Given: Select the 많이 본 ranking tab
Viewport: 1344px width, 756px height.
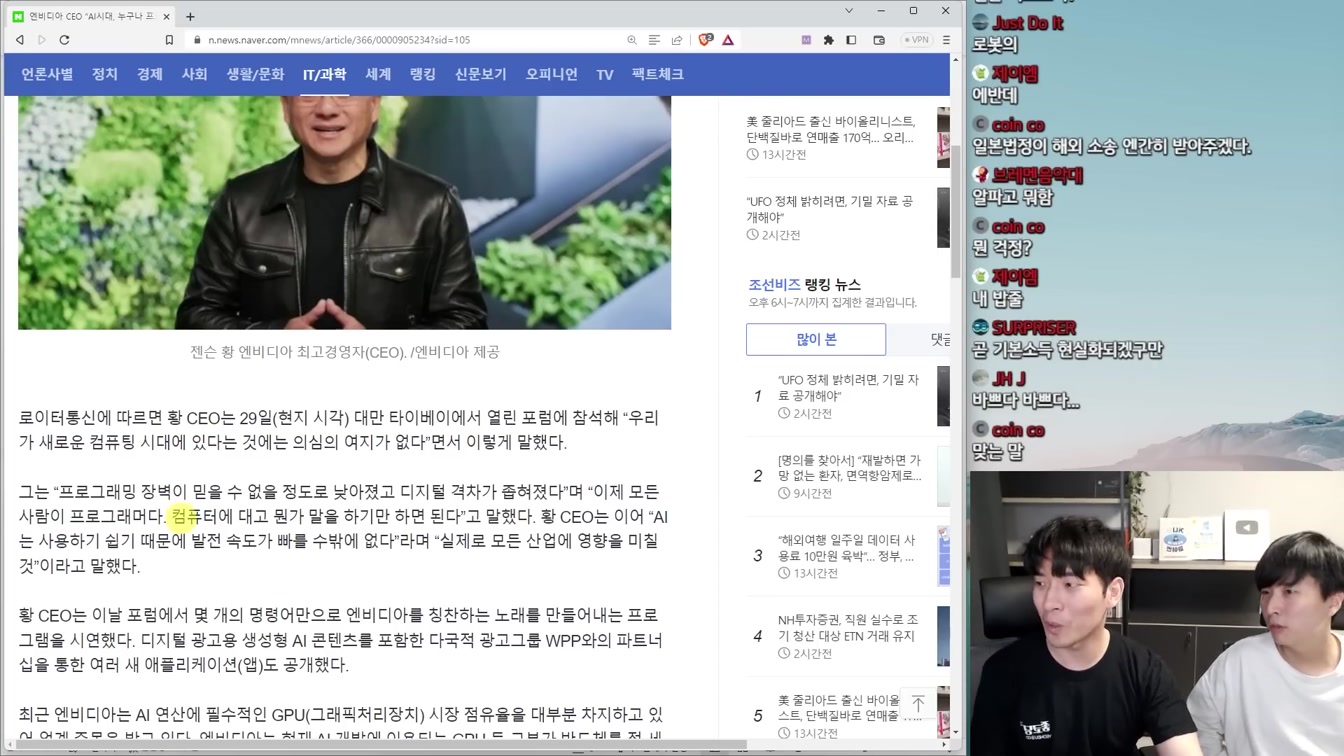Looking at the screenshot, I should pyautogui.click(x=816, y=339).
